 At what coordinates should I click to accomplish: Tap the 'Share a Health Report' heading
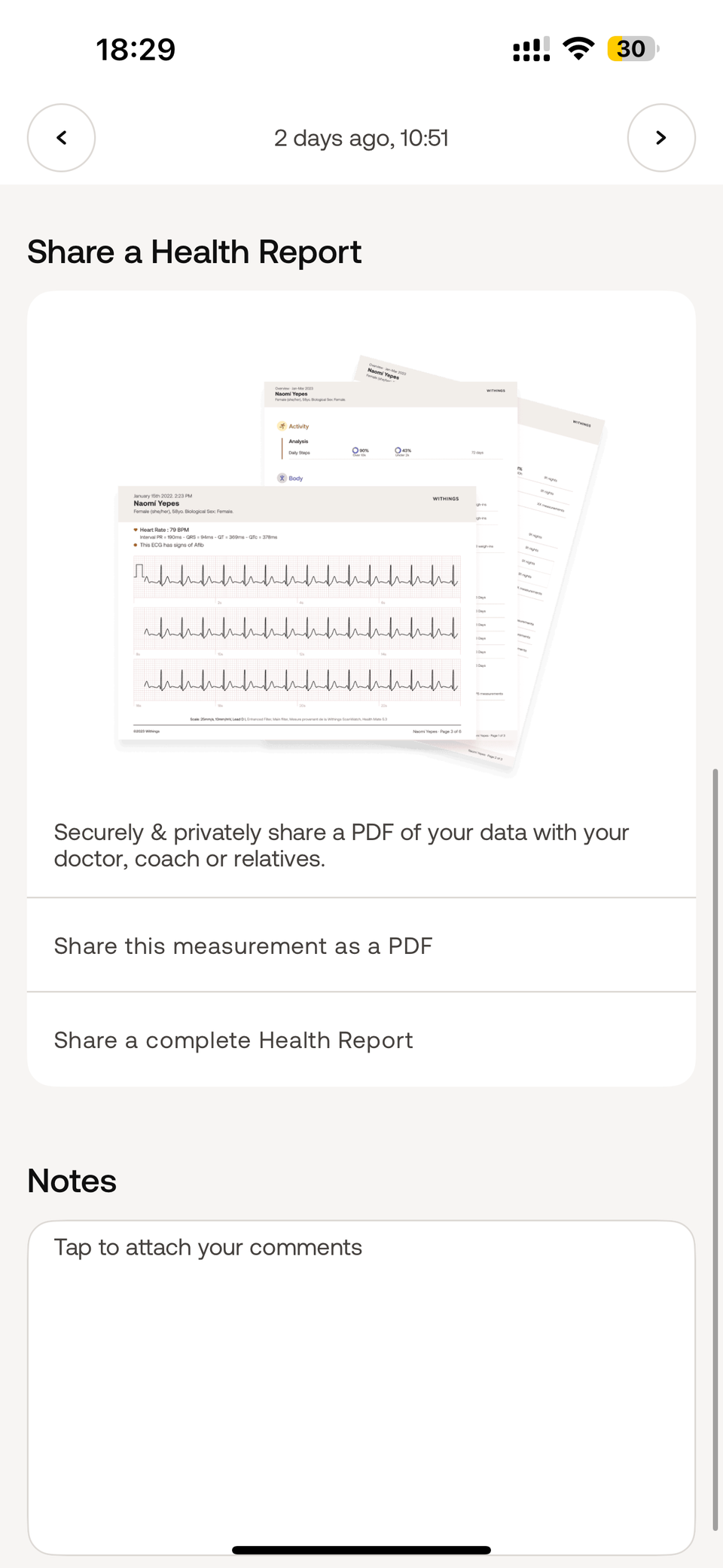[194, 252]
